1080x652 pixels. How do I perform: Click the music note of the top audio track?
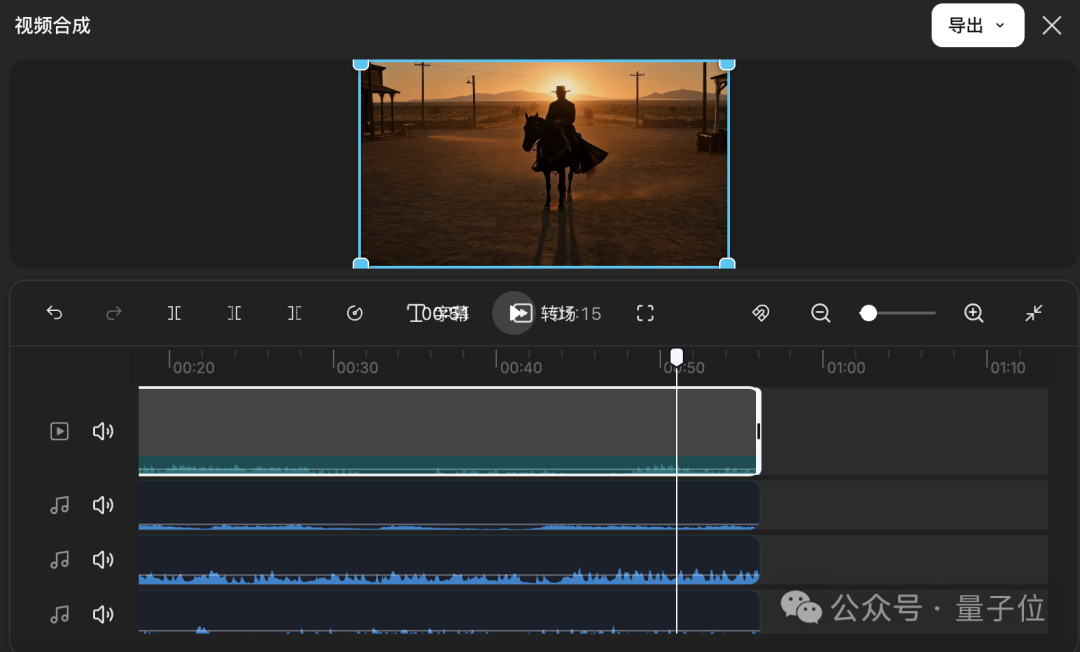[59, 505]
